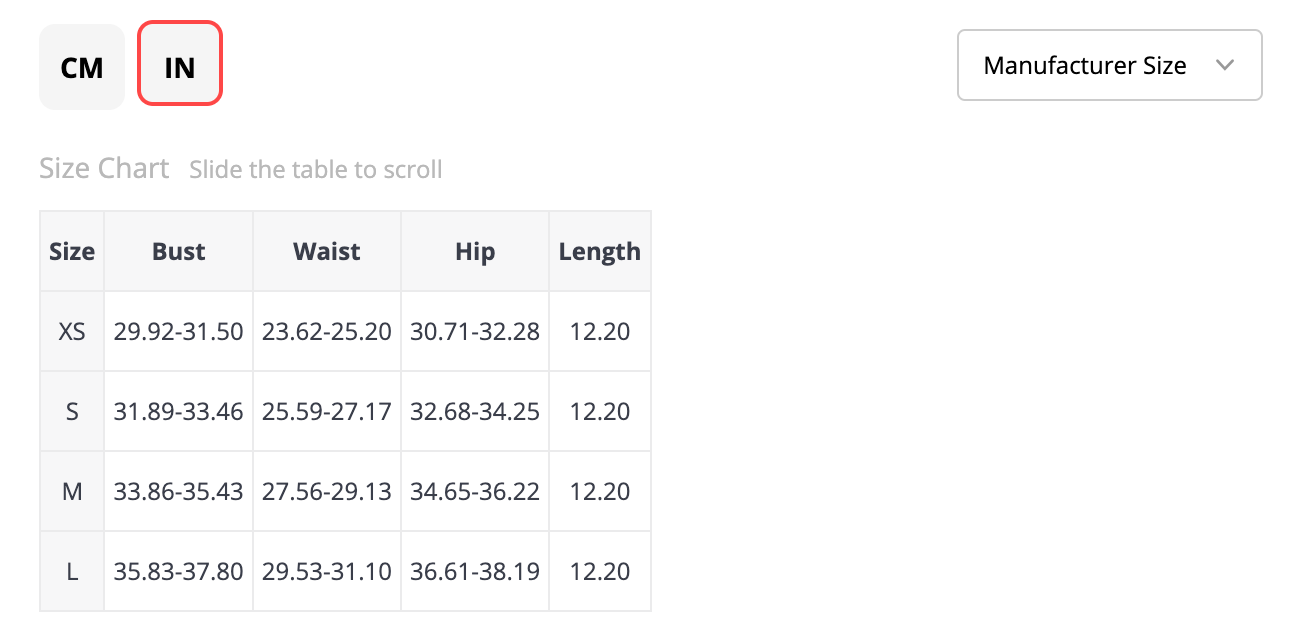Click S waist value 25.59-27.17
The width and height of the screenshot is (1312, 642).
coord(327,411)
